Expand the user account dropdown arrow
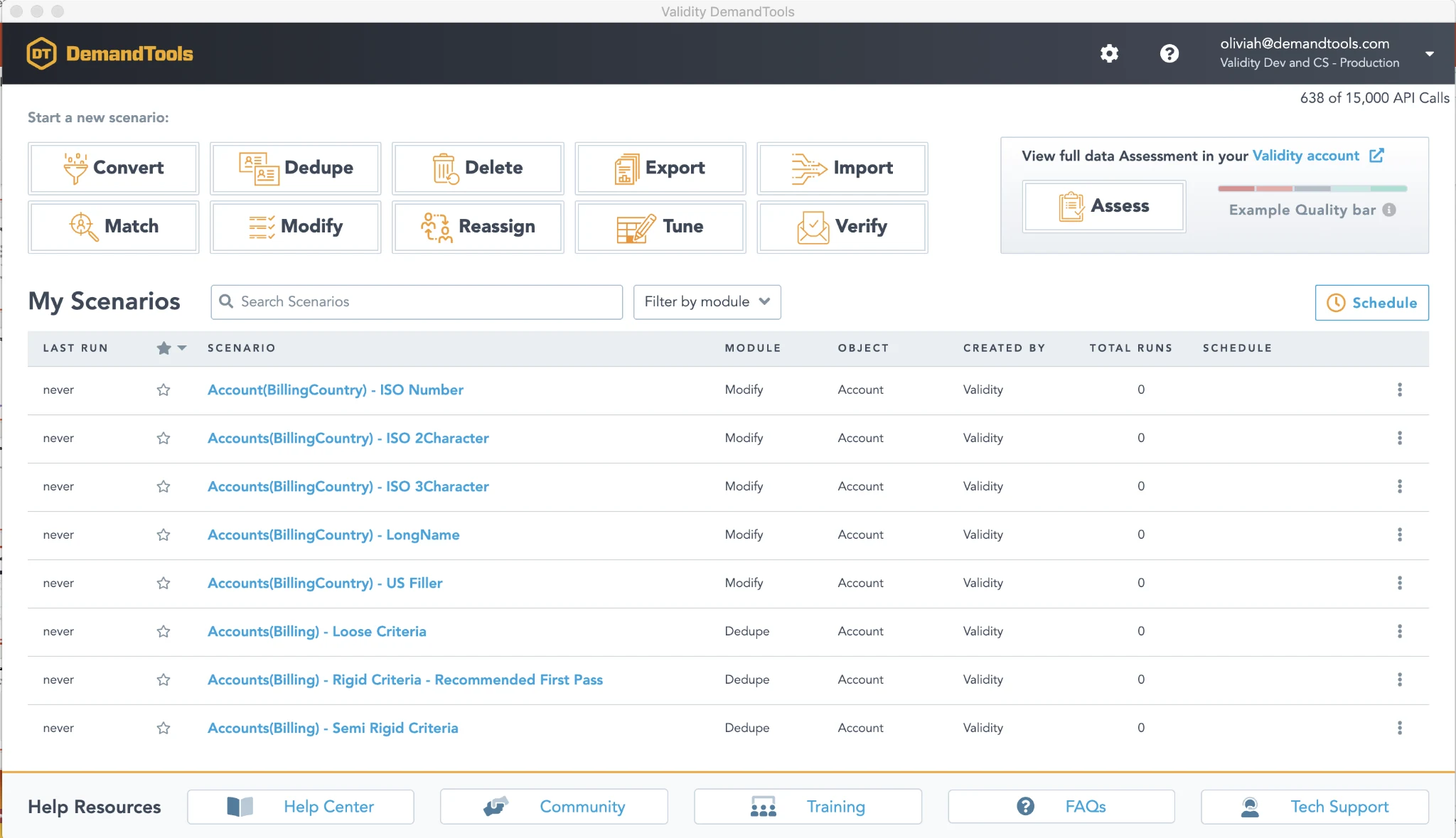The height and width of the screenshot is (838, 1456). 1429,54
